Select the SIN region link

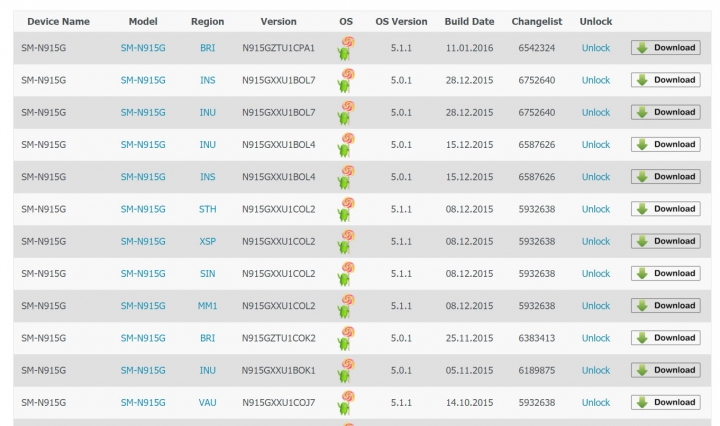tap(208, 274)
